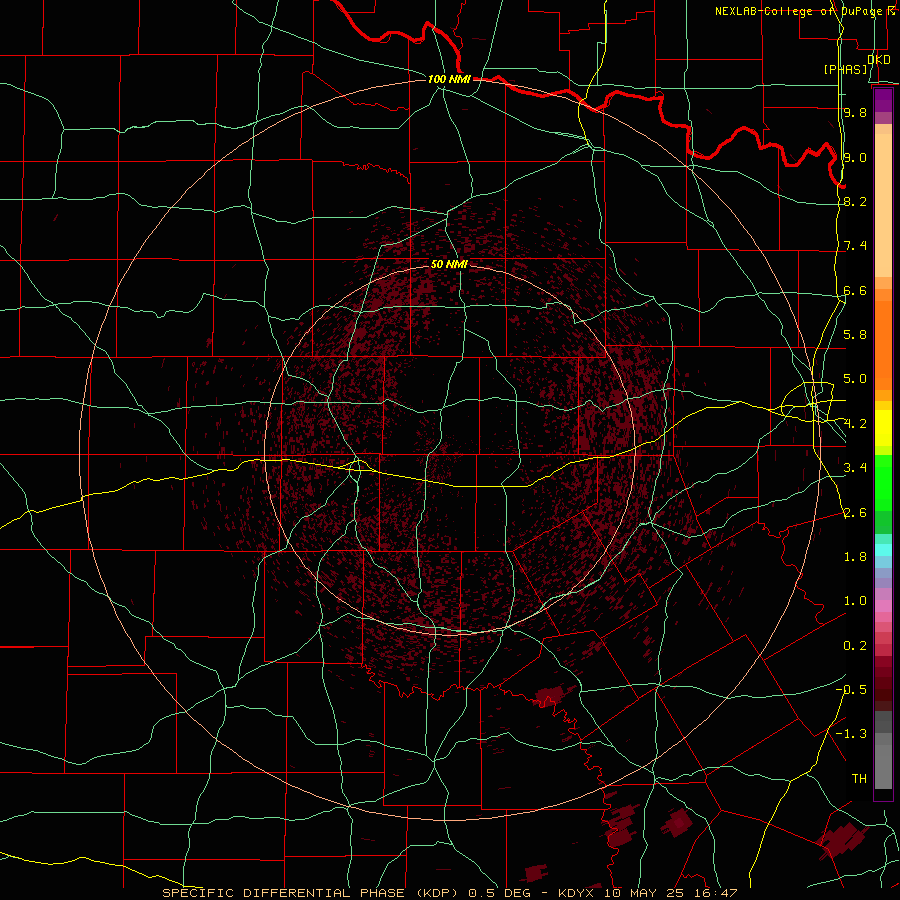Click the 8.2 scale label
Viewport: 900px width, 900px height.
(x=855, y=201)
